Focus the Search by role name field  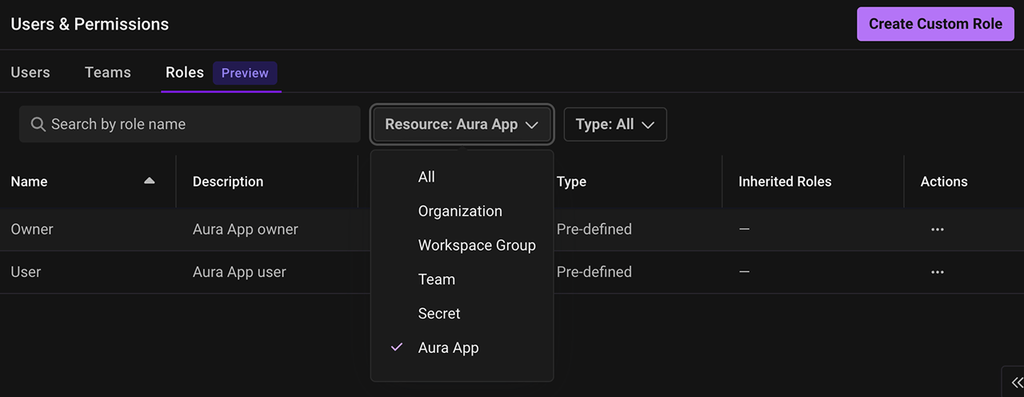190,124
